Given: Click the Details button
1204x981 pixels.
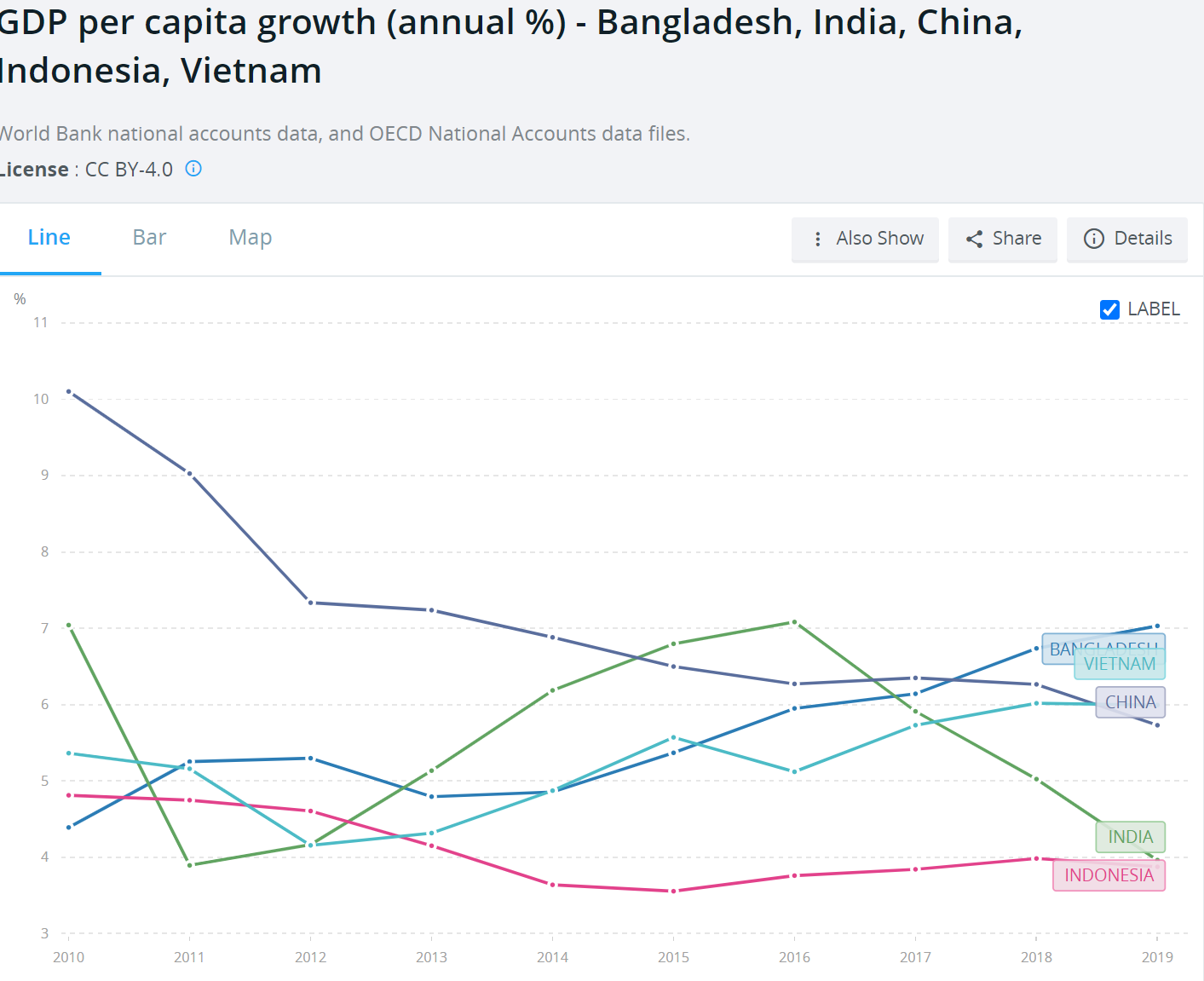Looking at the screenshot, I should coord(1127,239).
